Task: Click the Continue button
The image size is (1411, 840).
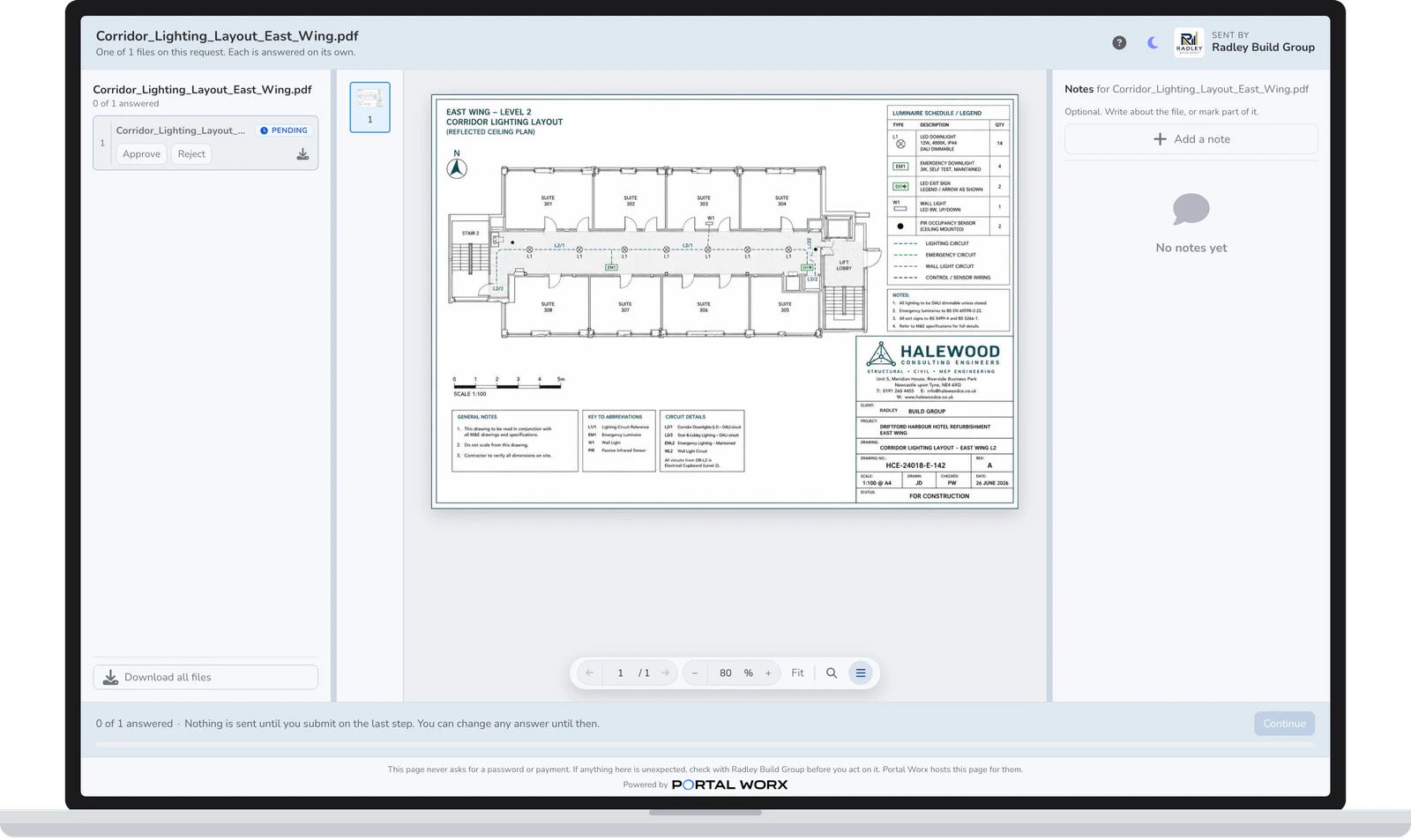Action: coord(1284,724)
